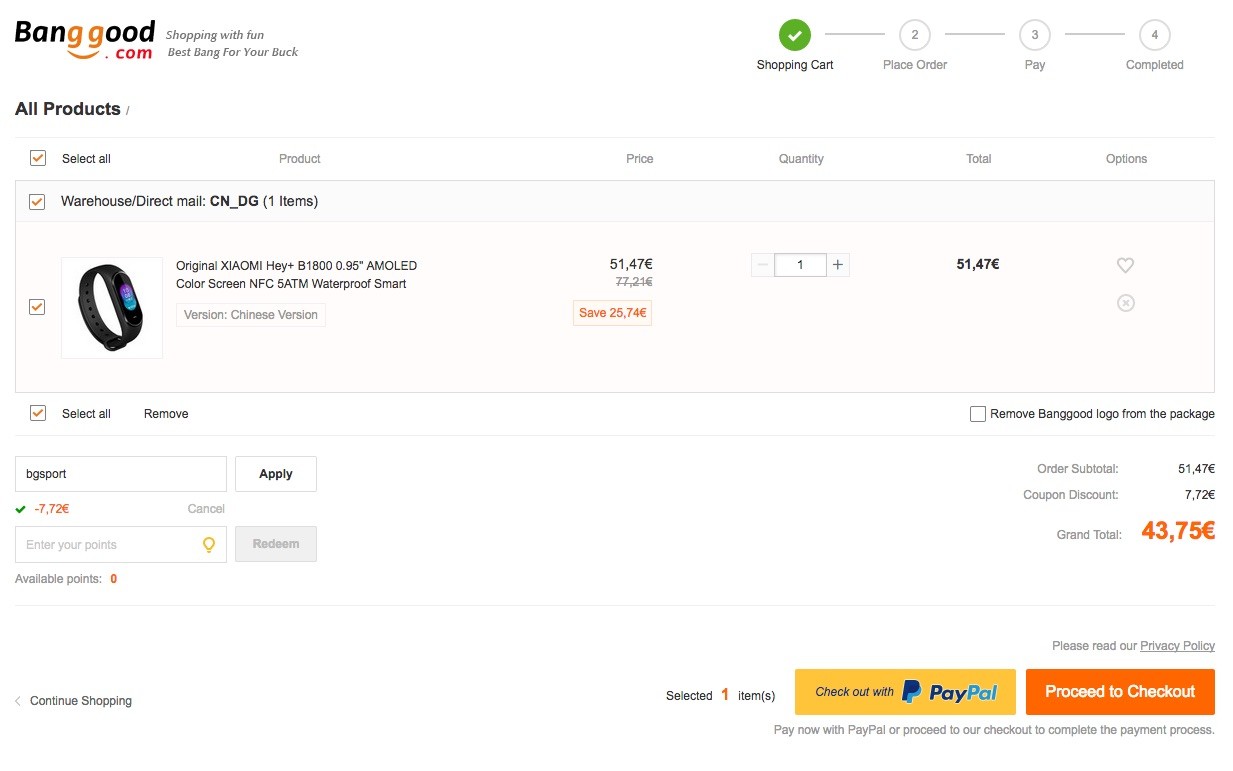
Task: Click the Banggood.com logo
Action: 85,40
